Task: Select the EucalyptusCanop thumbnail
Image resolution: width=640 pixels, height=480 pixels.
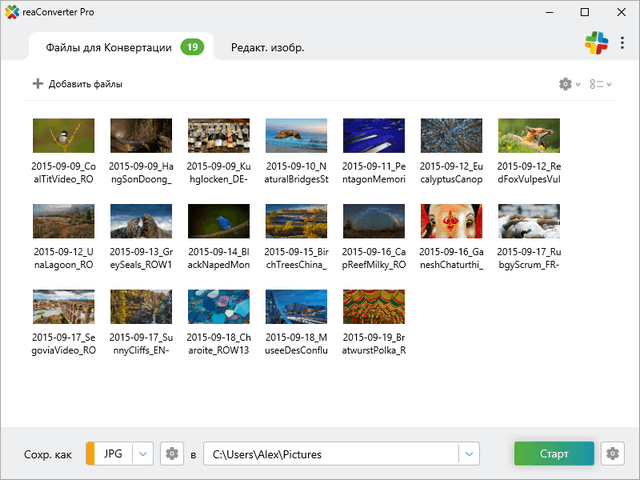Action: pos(451,136)
